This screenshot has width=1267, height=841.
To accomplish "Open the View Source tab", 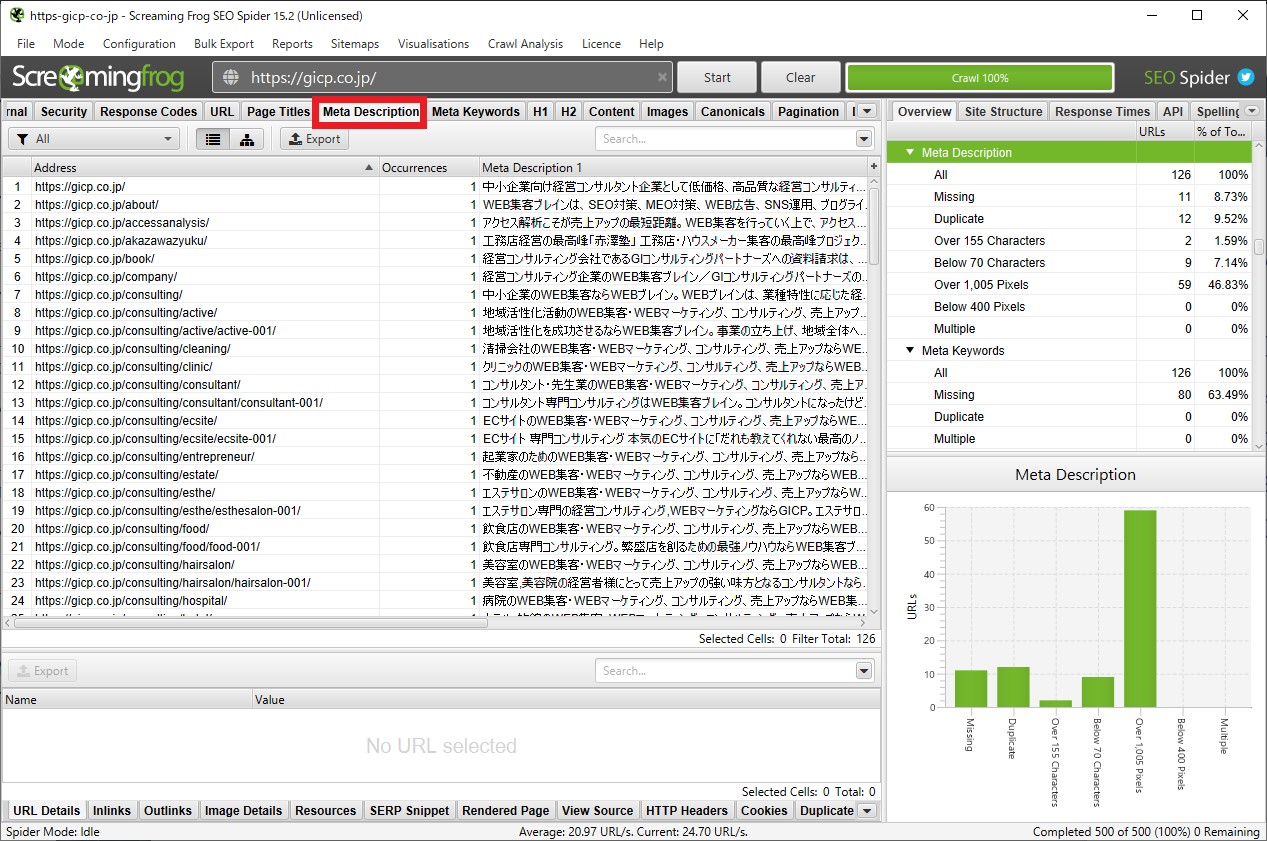I will (597, 810).
